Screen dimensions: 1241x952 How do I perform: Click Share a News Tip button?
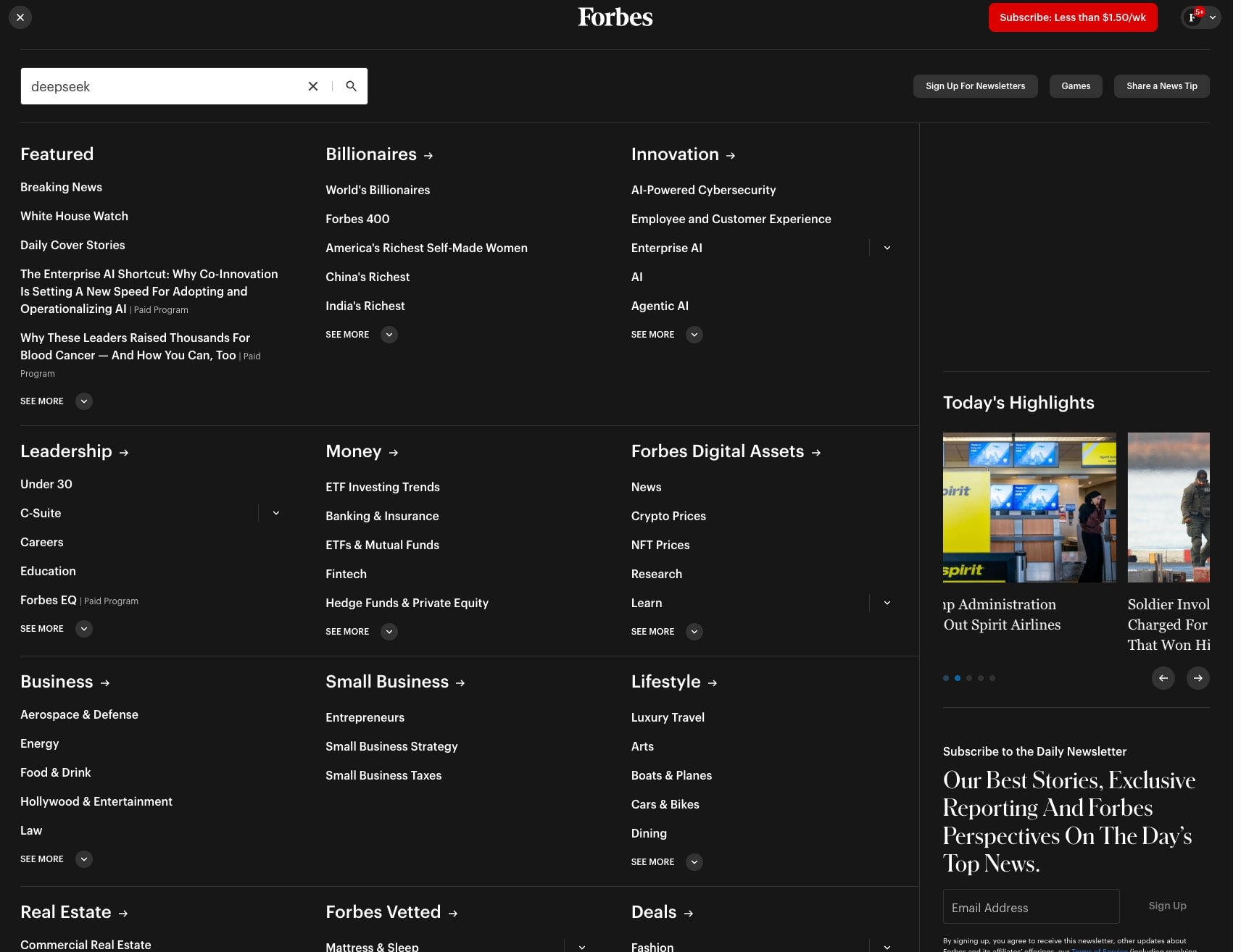coord(1162,86)
